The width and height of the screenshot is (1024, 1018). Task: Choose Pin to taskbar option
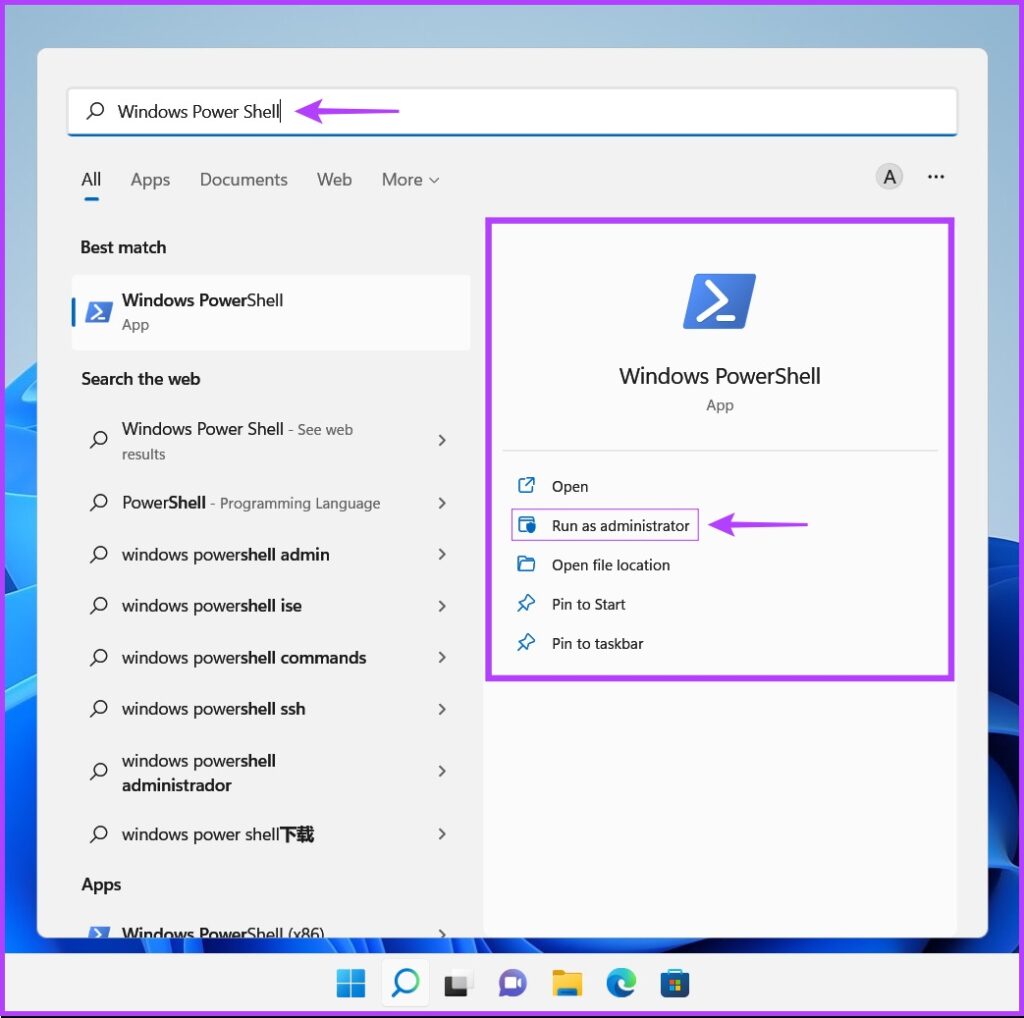point(597,644)
